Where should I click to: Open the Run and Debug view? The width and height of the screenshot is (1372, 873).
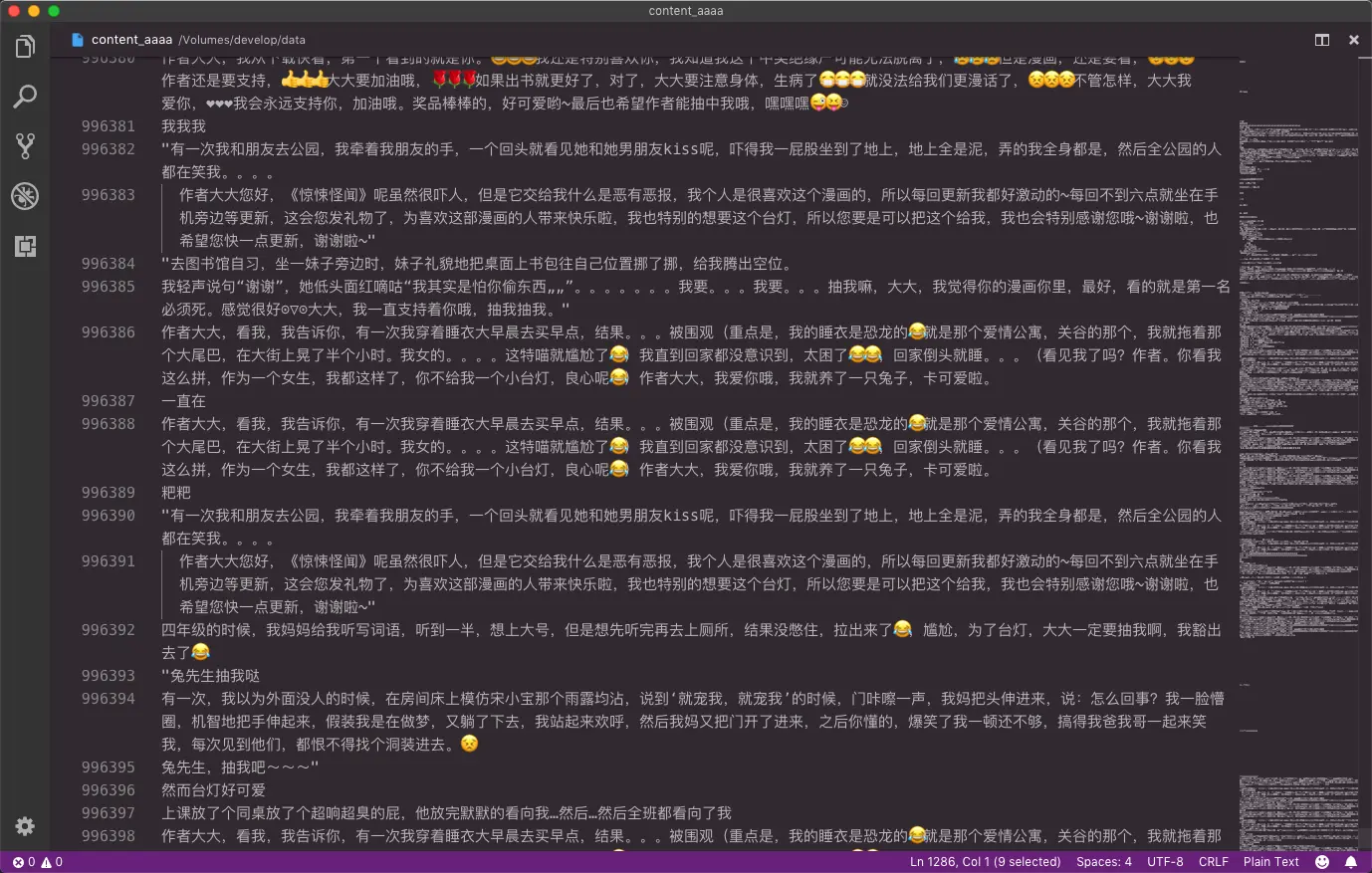(25, 196)
